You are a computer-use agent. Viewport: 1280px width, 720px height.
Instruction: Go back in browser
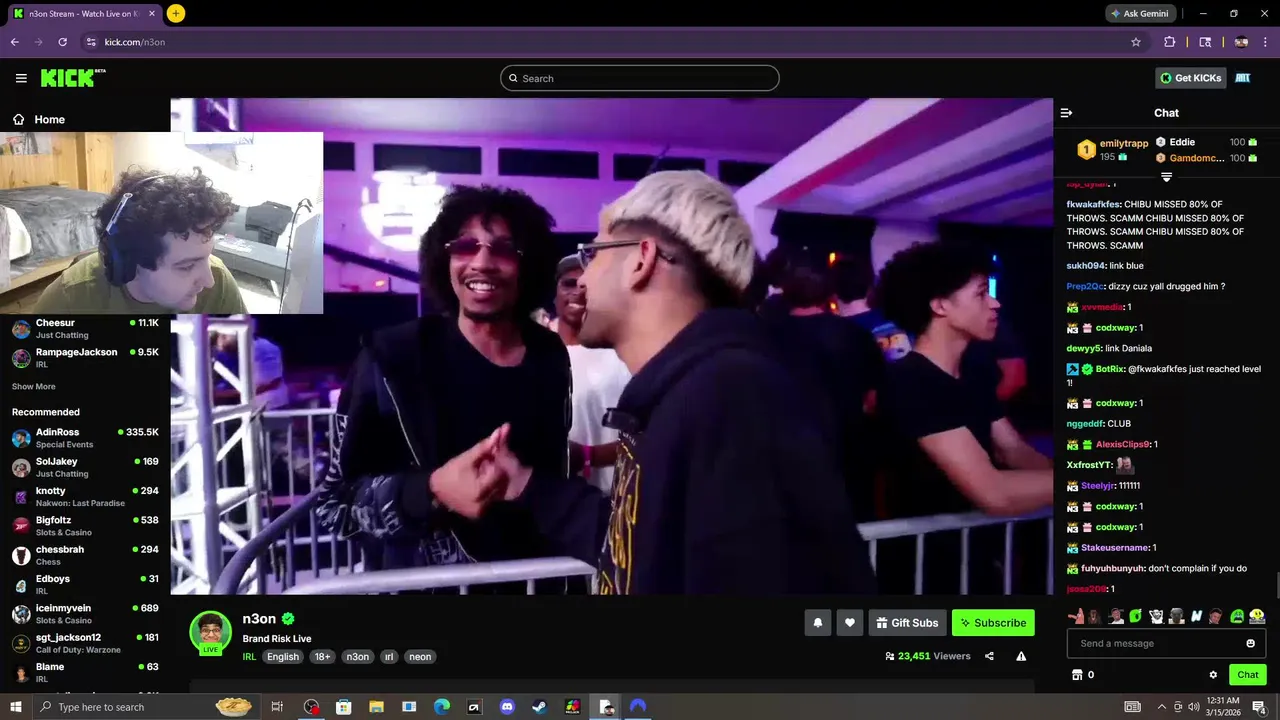click(14, 42)
